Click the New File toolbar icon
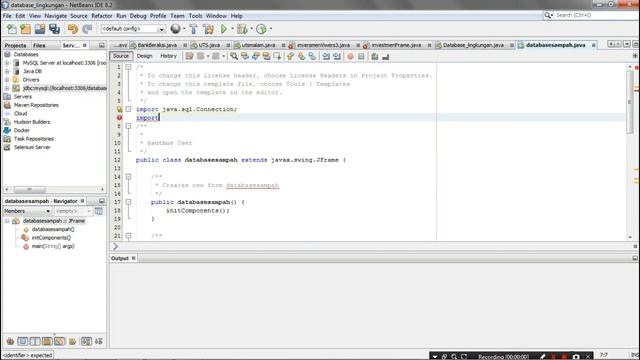This screenshot has width=640, height=360. point(11,29)
